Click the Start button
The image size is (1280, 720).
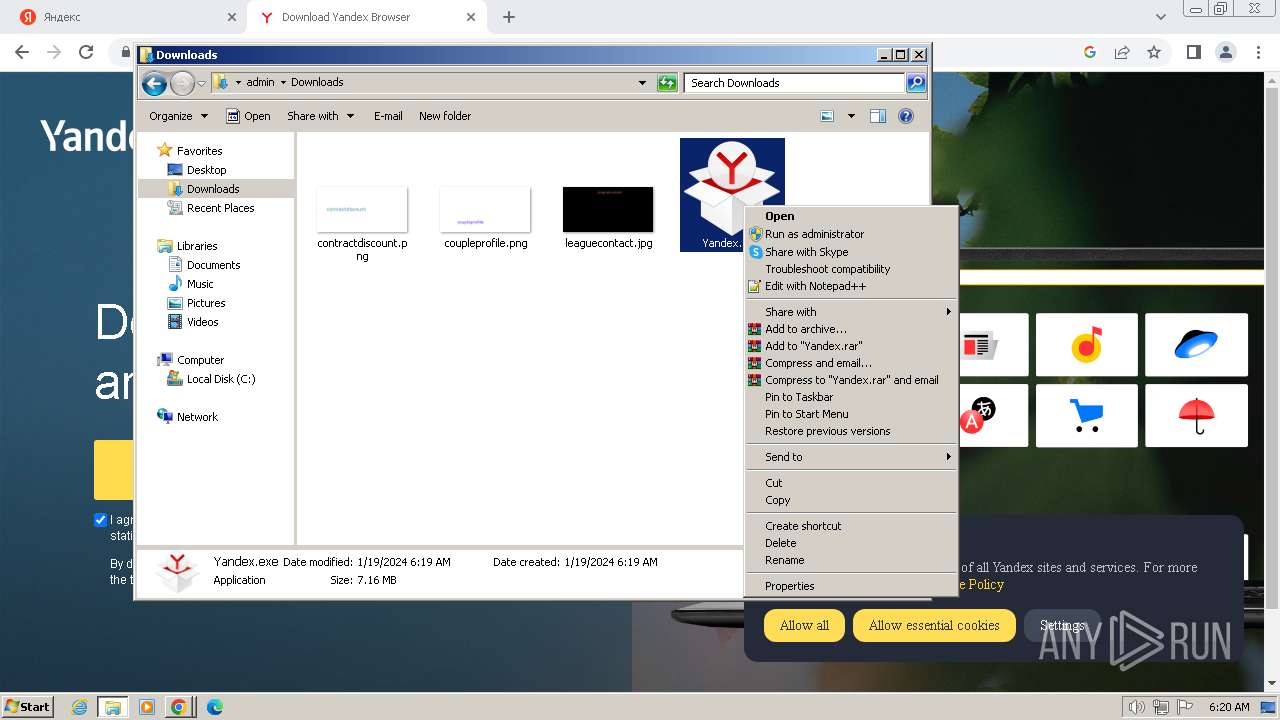(x=28, y=706)
